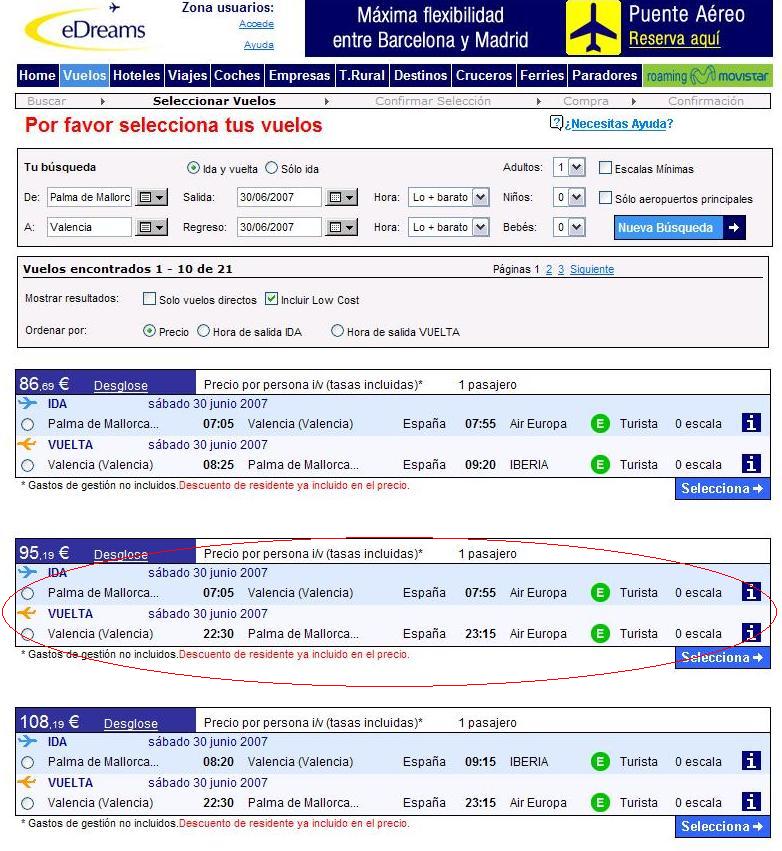The width and height of the screenshot is (782, 851).
Task: Open the 'A' destination airport list dropdown
Action: [x=151, y=227]
